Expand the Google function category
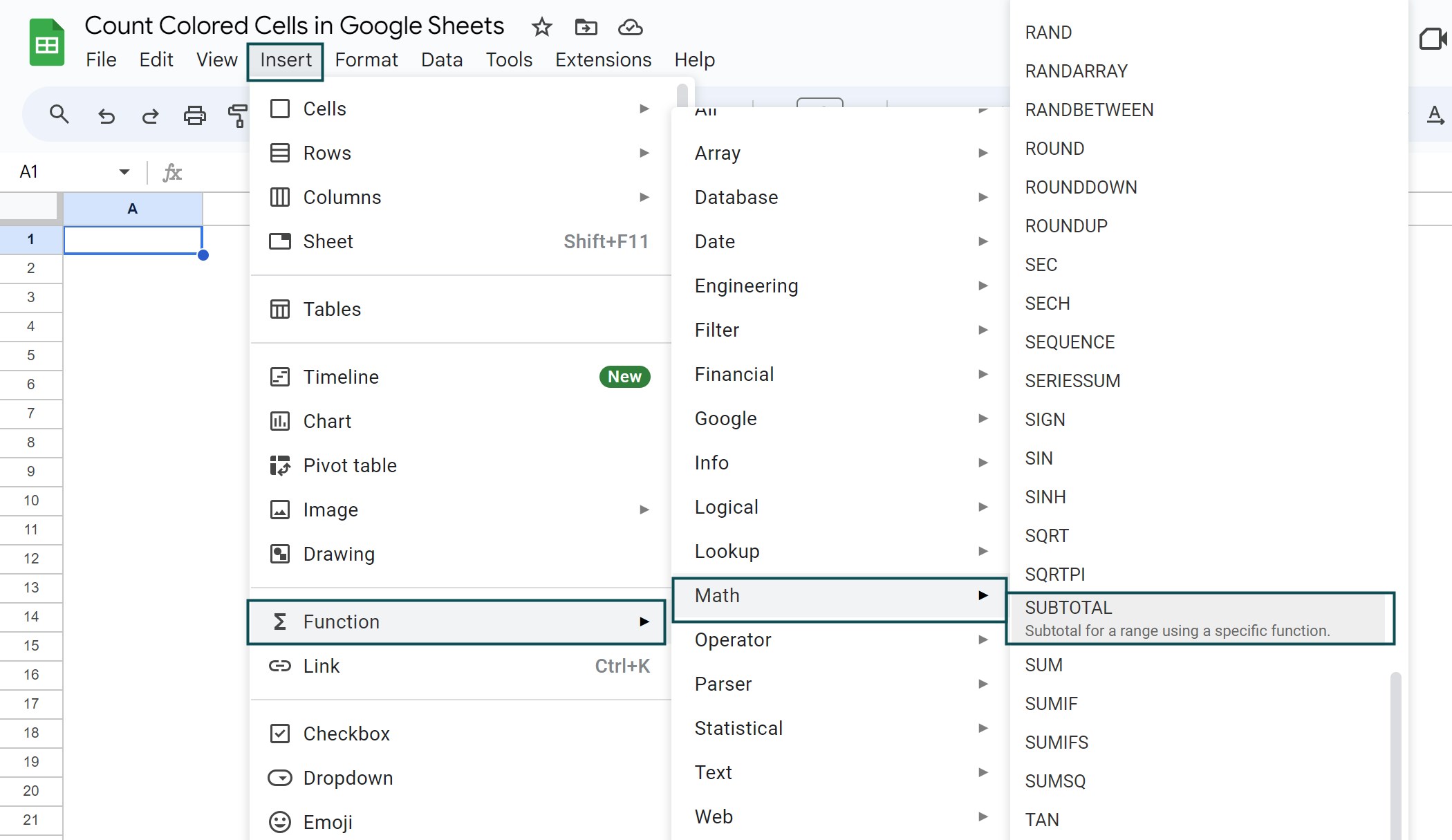The width and height of the screenshot is (1452, 840). pos(840,418)
